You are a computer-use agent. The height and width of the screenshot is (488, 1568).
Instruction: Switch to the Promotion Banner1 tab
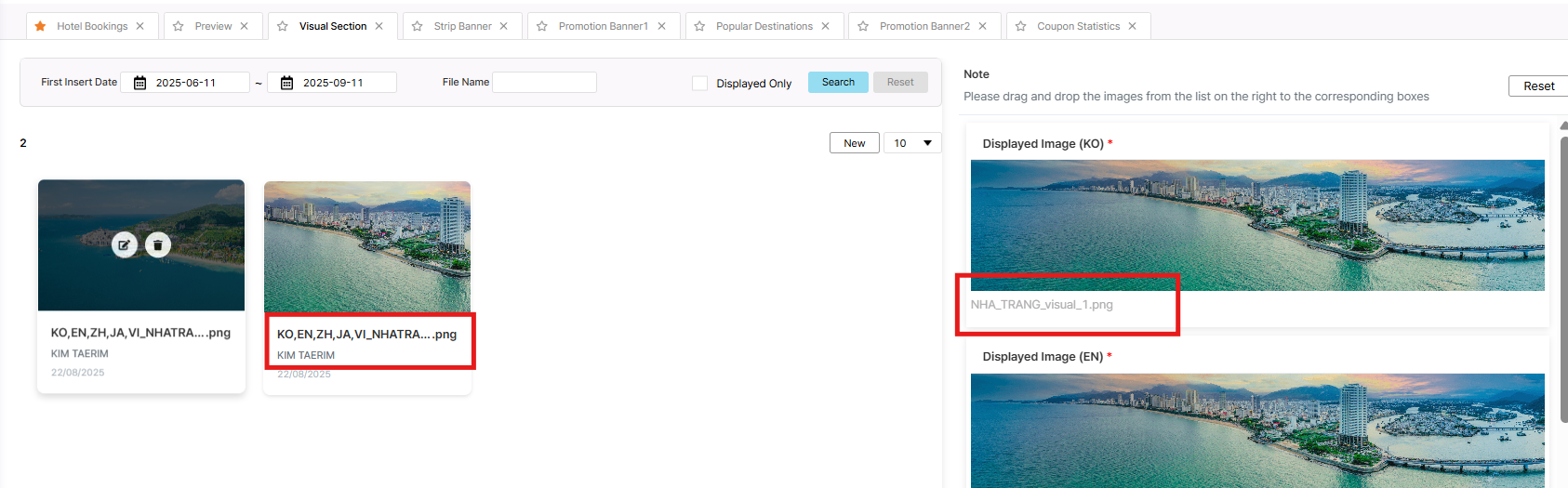tap(603, 26)
